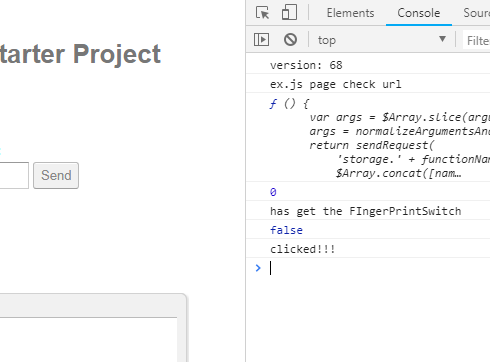Clear the console with the ban icon
The height and width of the screenshot is (362, 490).
click(290, 40)
